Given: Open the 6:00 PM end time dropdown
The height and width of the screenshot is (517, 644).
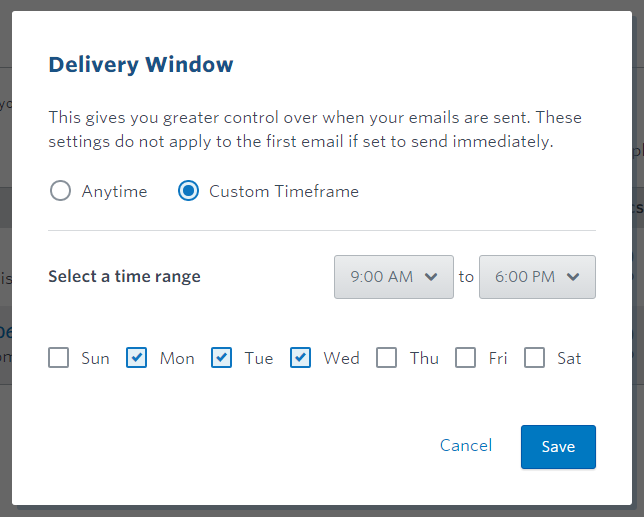Looking at the screenshot, I should point(537,277).
